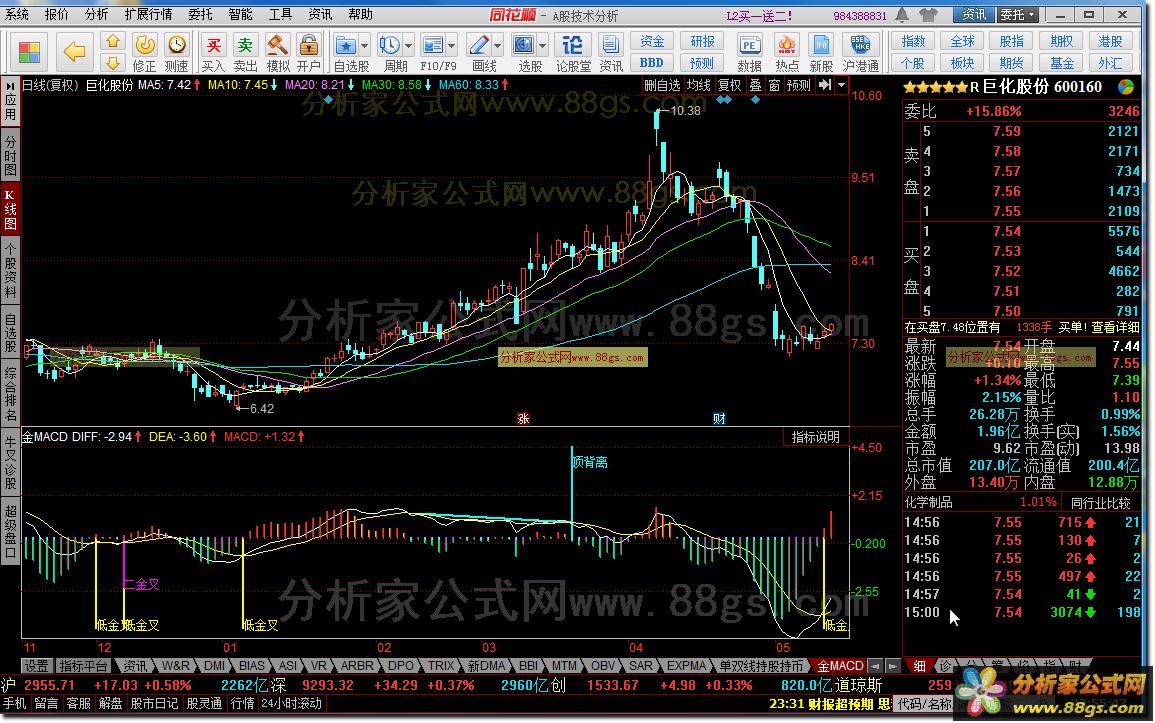The image size is (1155, 723).
Task: Open the 新股 IPO icon
Action: click(821, 52)
